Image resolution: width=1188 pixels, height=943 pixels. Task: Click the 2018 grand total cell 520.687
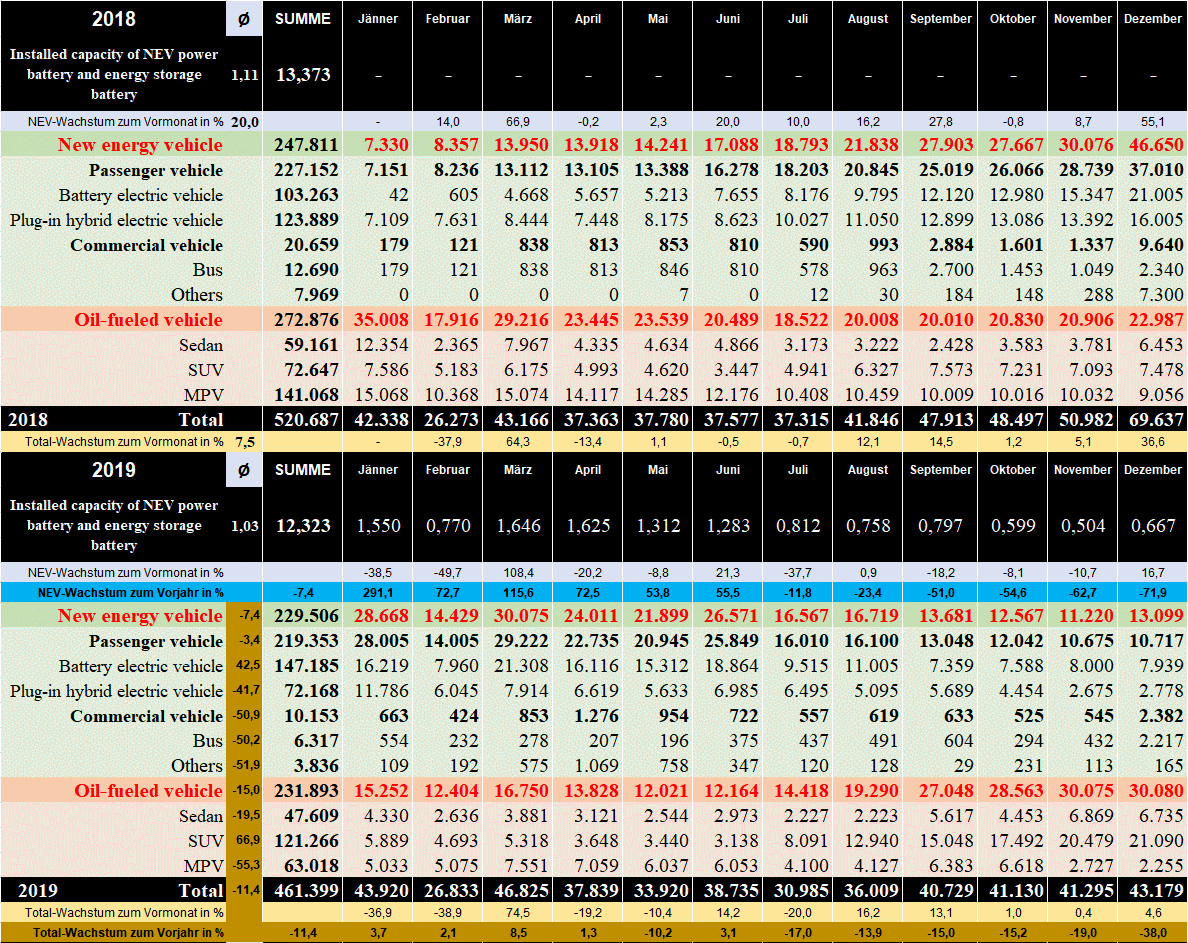pos(302,420)
